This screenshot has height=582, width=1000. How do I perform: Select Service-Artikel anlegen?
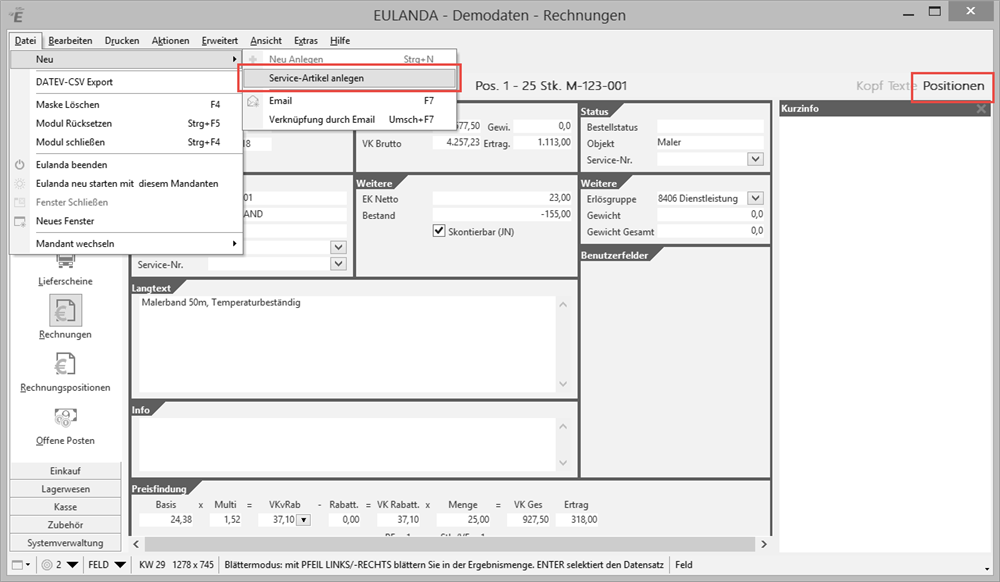click(349, 78)
